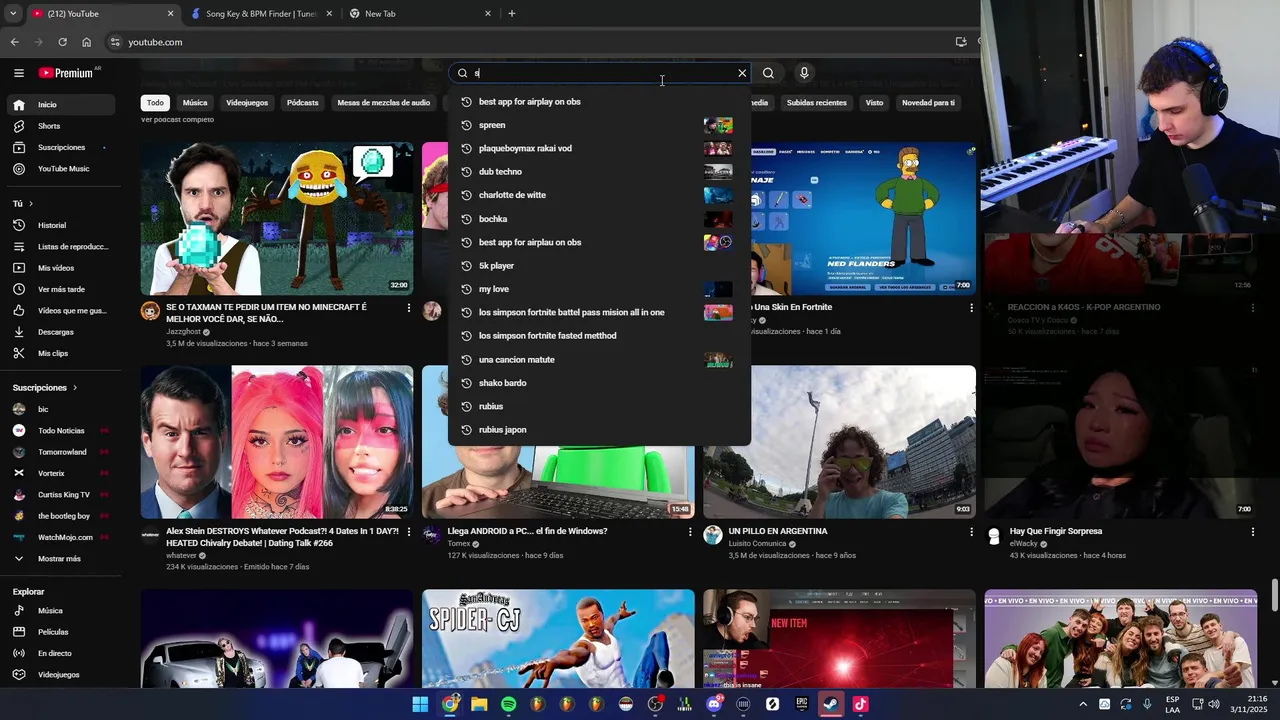This screenshot has width=1280, height=720.
Task: Open Steam from the taskbar
Action: [x=831, y=704]
